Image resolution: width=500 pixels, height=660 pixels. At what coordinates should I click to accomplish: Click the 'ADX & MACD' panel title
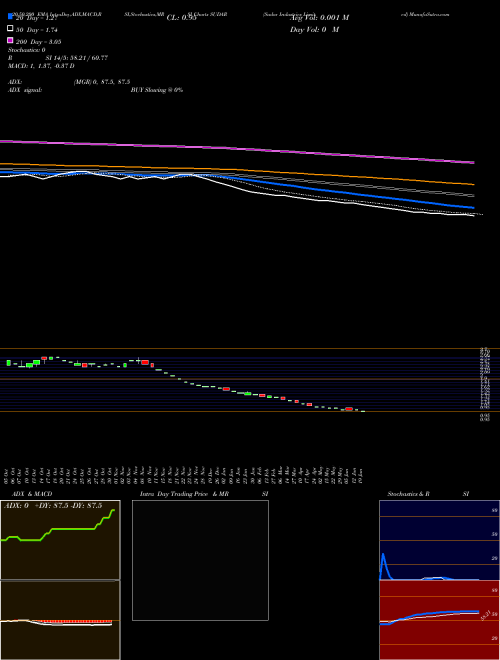tap(32, 494)
